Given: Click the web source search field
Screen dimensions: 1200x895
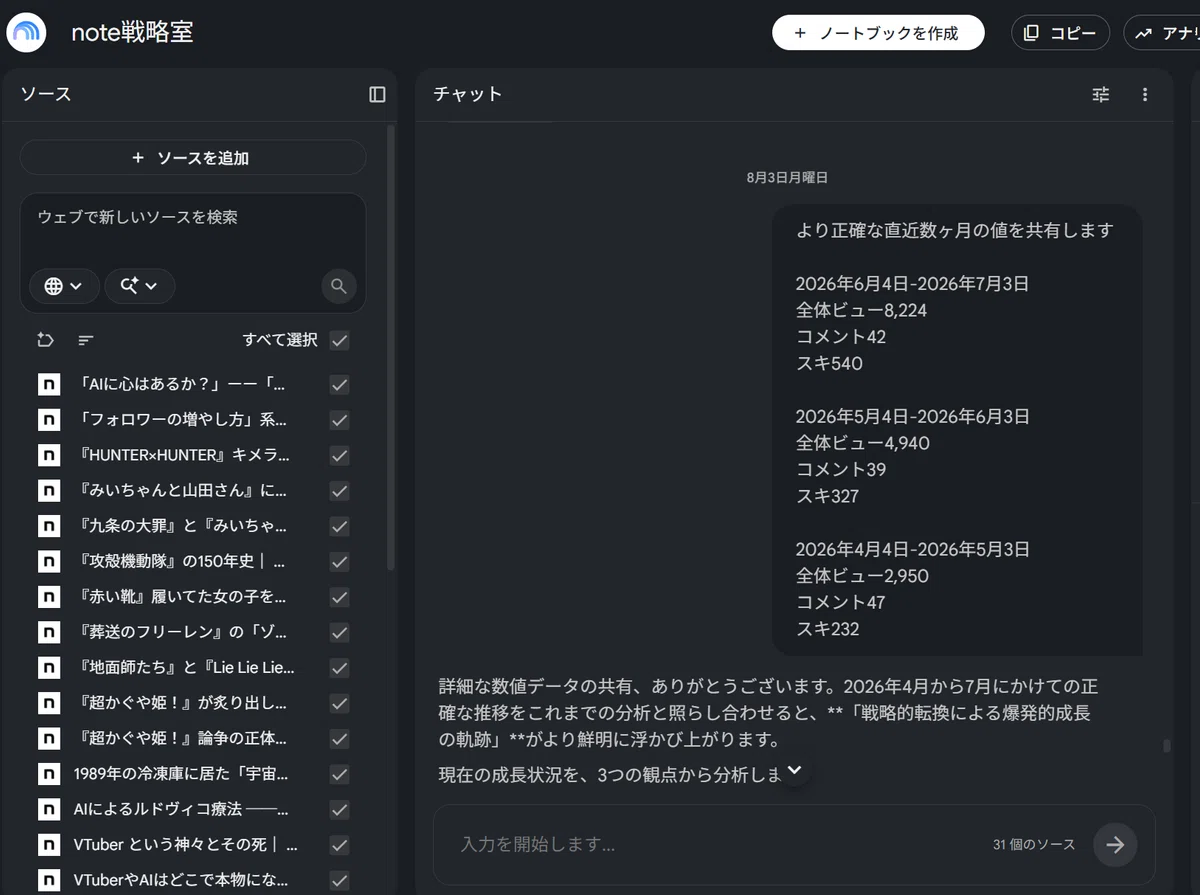Looking at the screenshot, I should pos(193,217).
